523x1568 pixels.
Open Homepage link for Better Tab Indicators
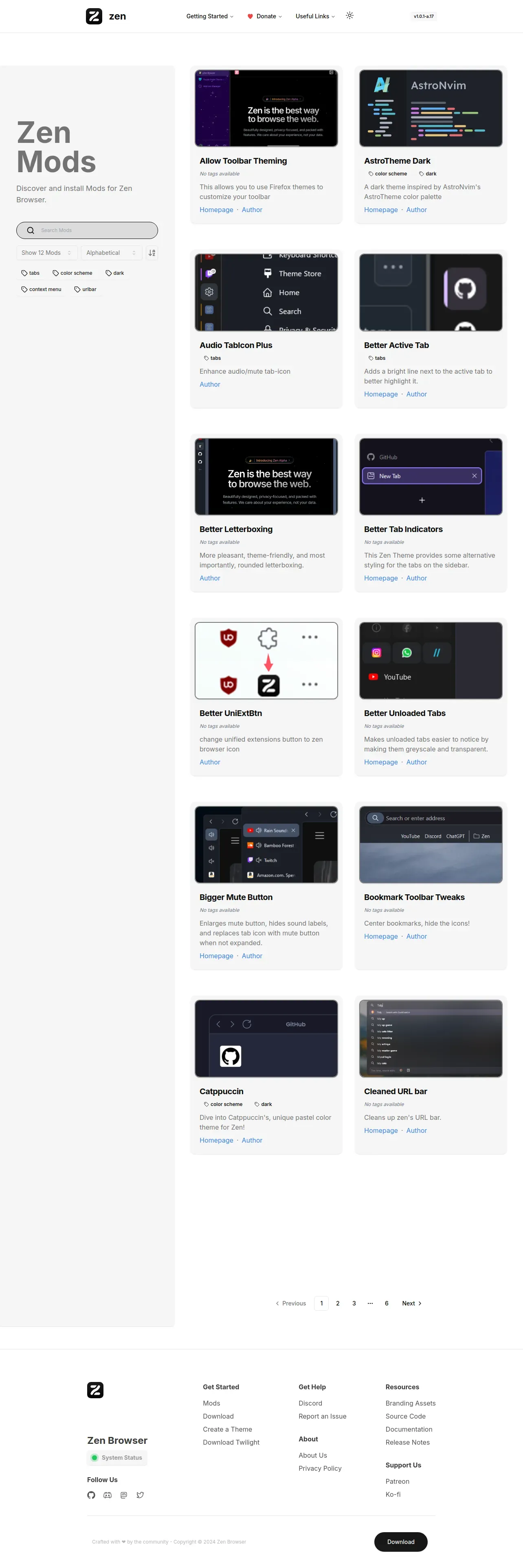tap(380, 578)
